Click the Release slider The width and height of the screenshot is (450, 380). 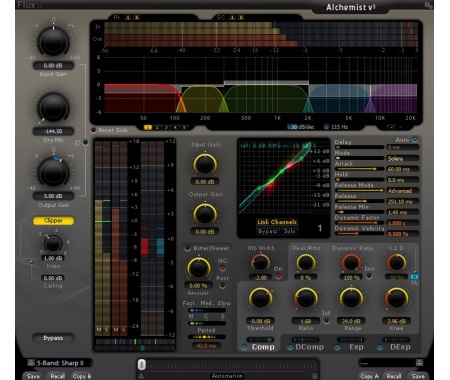tap(359, 201)
